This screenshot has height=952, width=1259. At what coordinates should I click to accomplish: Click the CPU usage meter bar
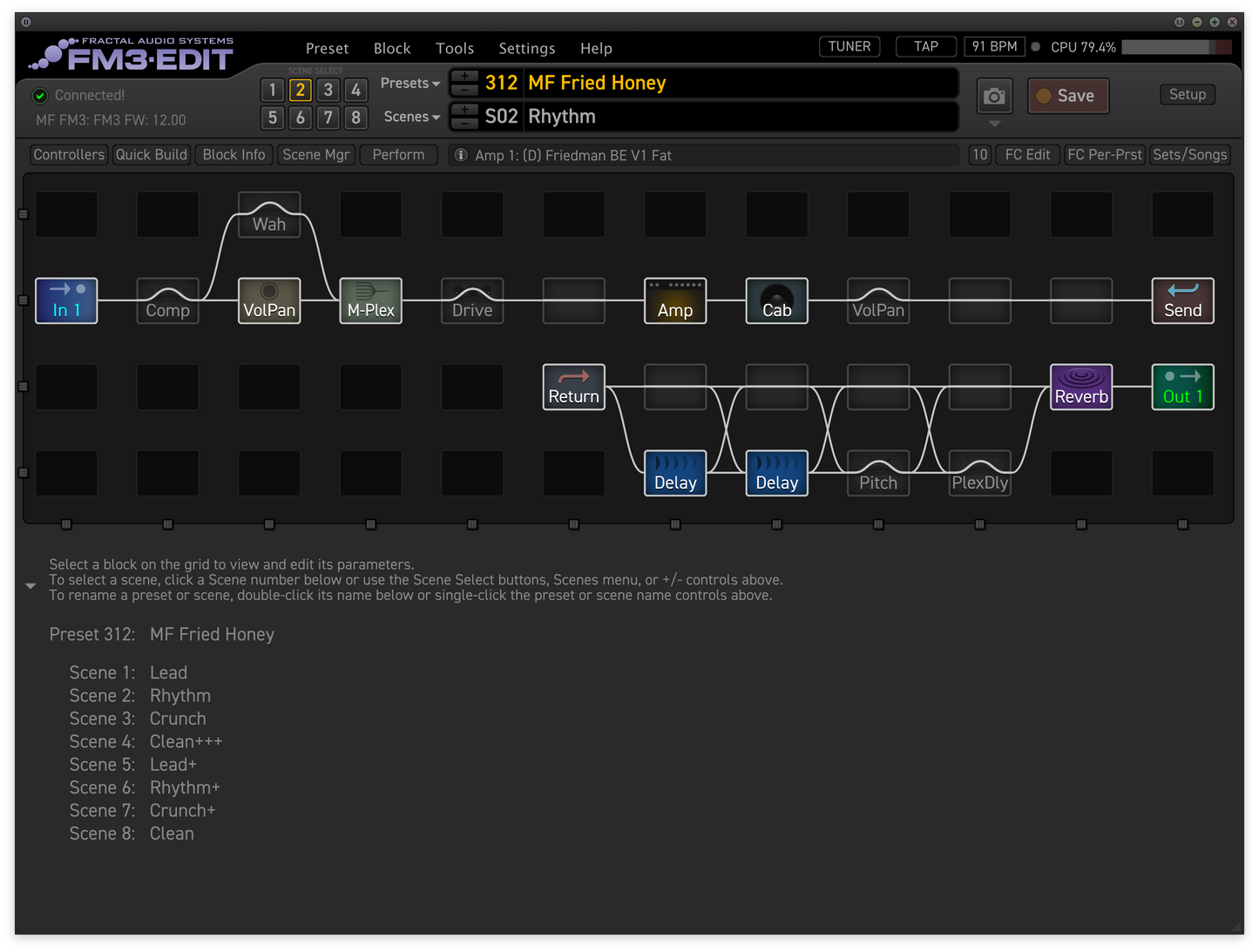click(1176, 47)
